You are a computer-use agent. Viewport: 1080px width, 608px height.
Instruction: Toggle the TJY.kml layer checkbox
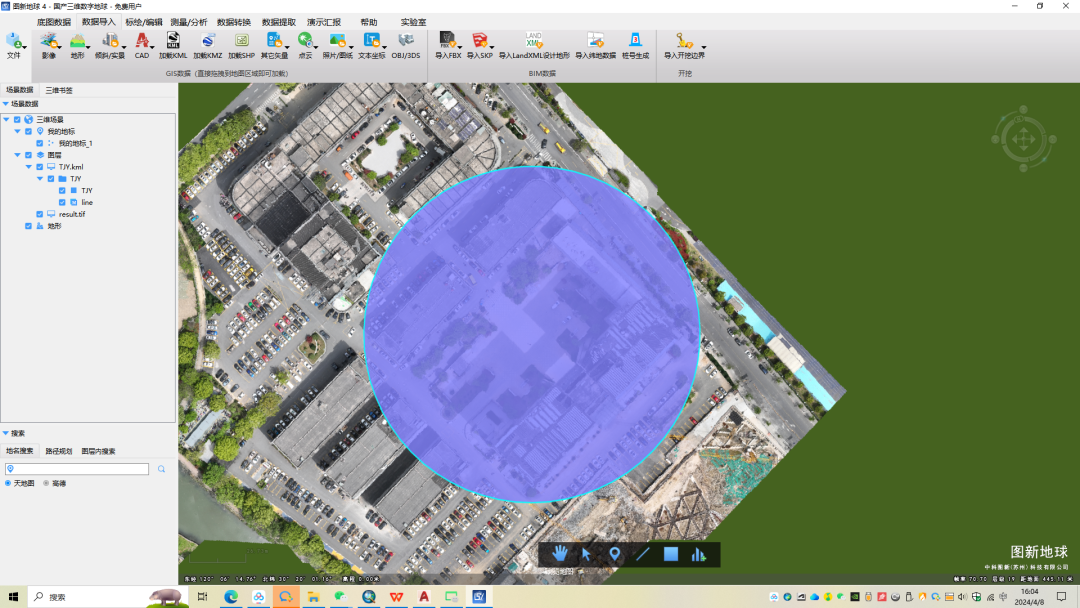pos(39,167)
